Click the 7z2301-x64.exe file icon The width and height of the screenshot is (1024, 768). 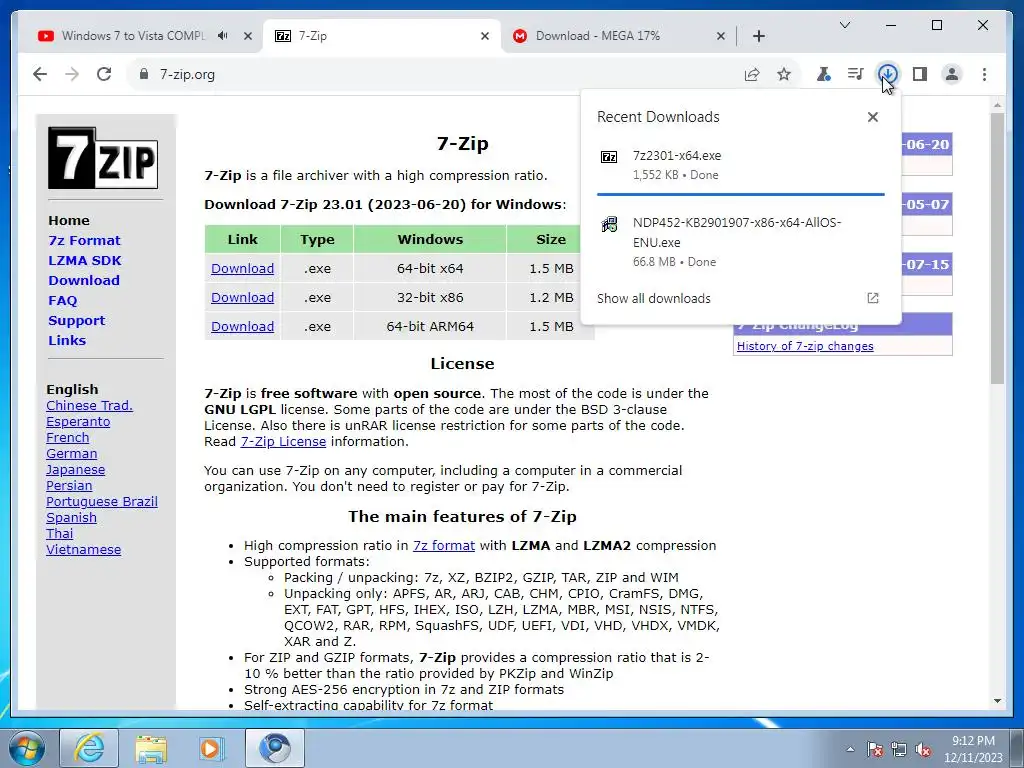pyautogui.click(x=609, y=157)
